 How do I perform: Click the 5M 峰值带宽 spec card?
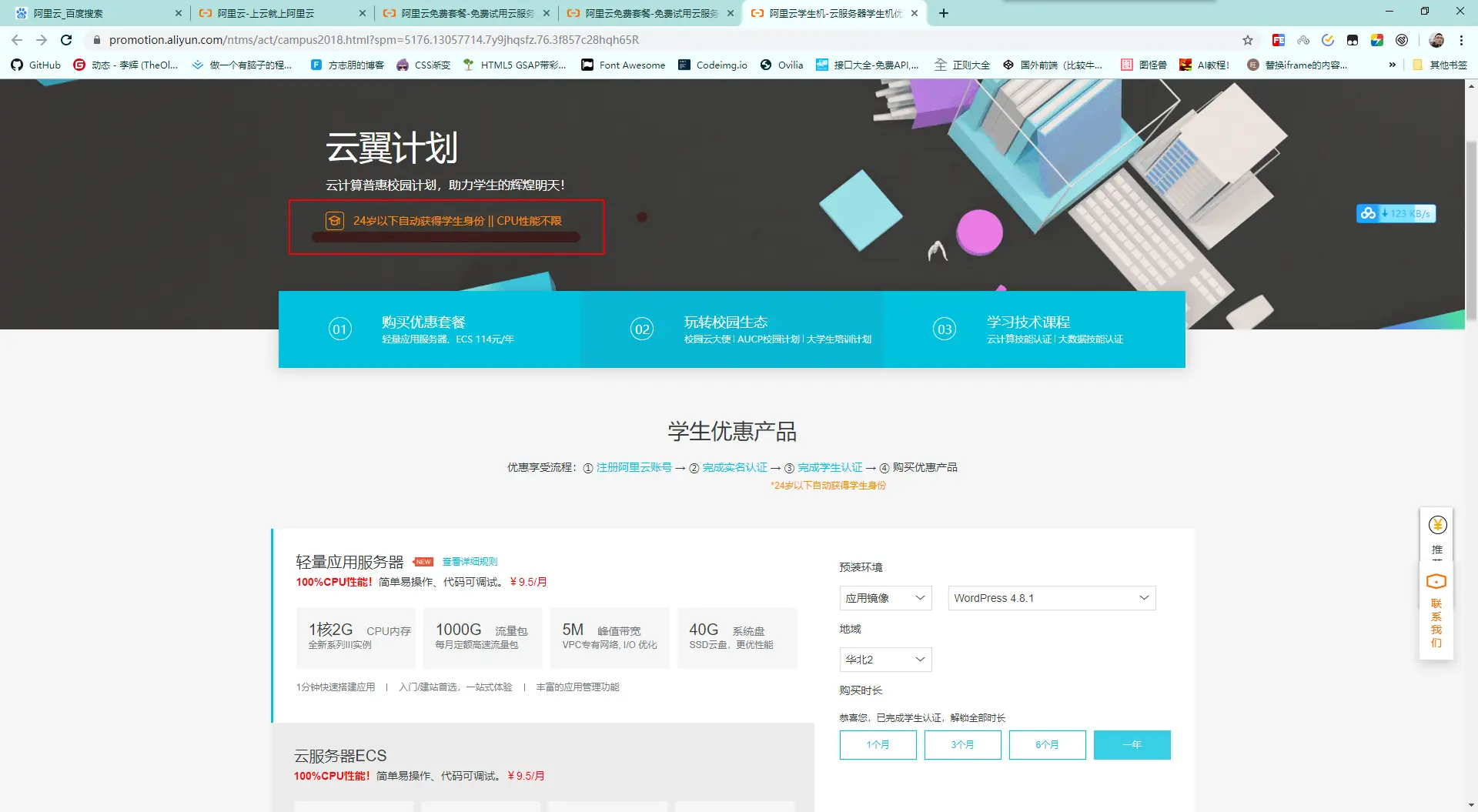click(x=610, y=638)
